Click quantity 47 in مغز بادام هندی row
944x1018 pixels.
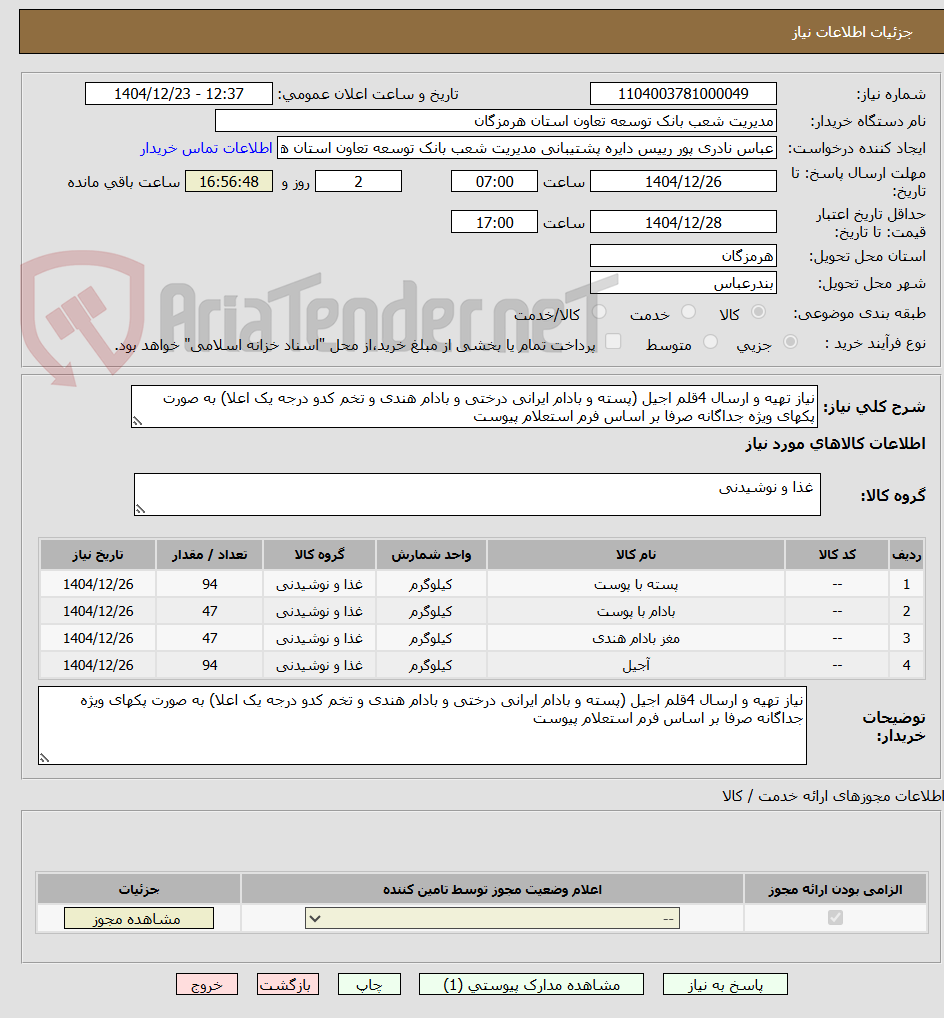pyautogui.click(x=209, y=638)
